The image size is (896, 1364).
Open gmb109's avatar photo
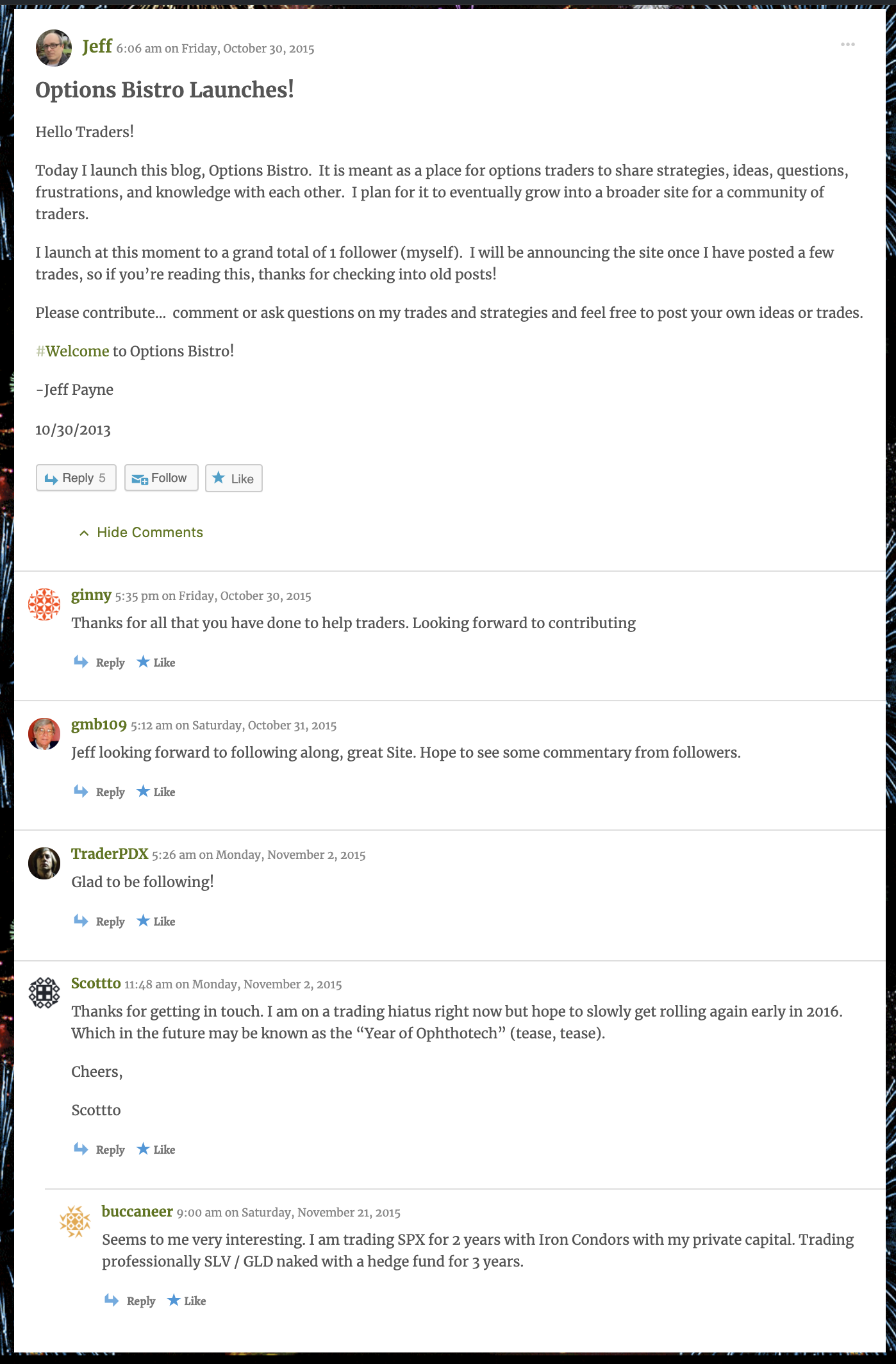pyautogui.click(x=44, y=733)
